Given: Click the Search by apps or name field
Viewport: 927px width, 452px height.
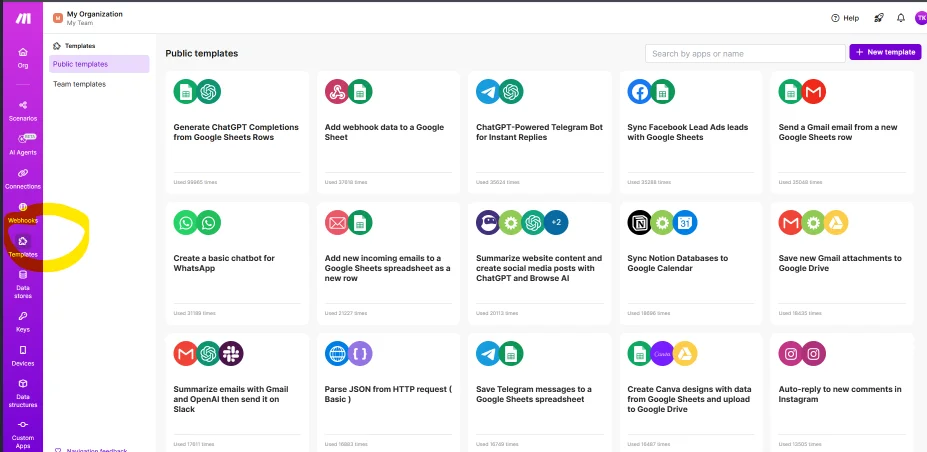Looking at the screenshot, I should [x=745, y=53].
